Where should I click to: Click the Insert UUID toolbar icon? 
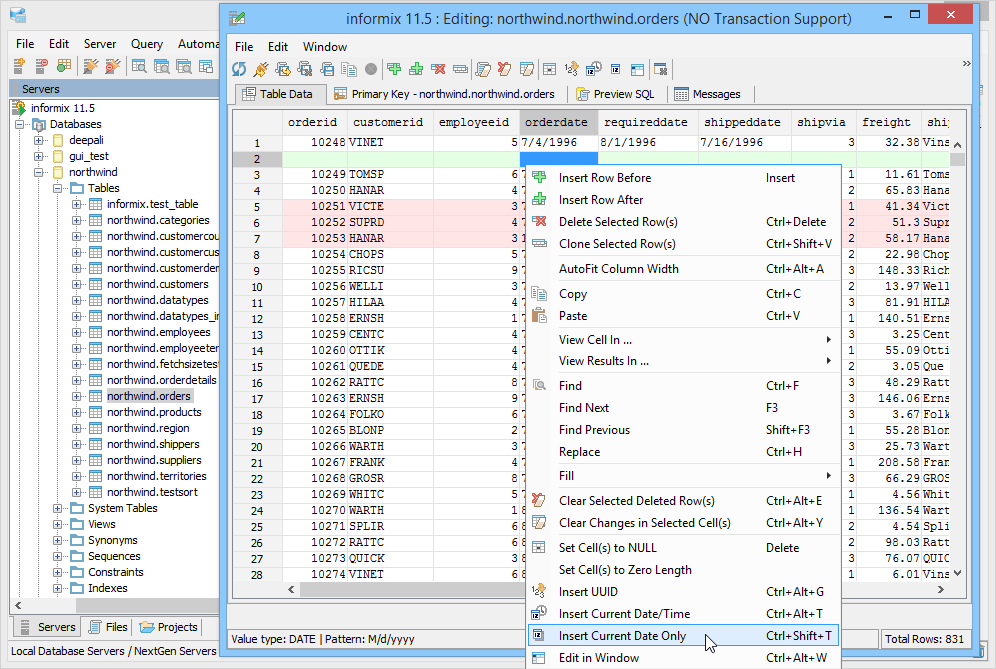click(572, 69)
